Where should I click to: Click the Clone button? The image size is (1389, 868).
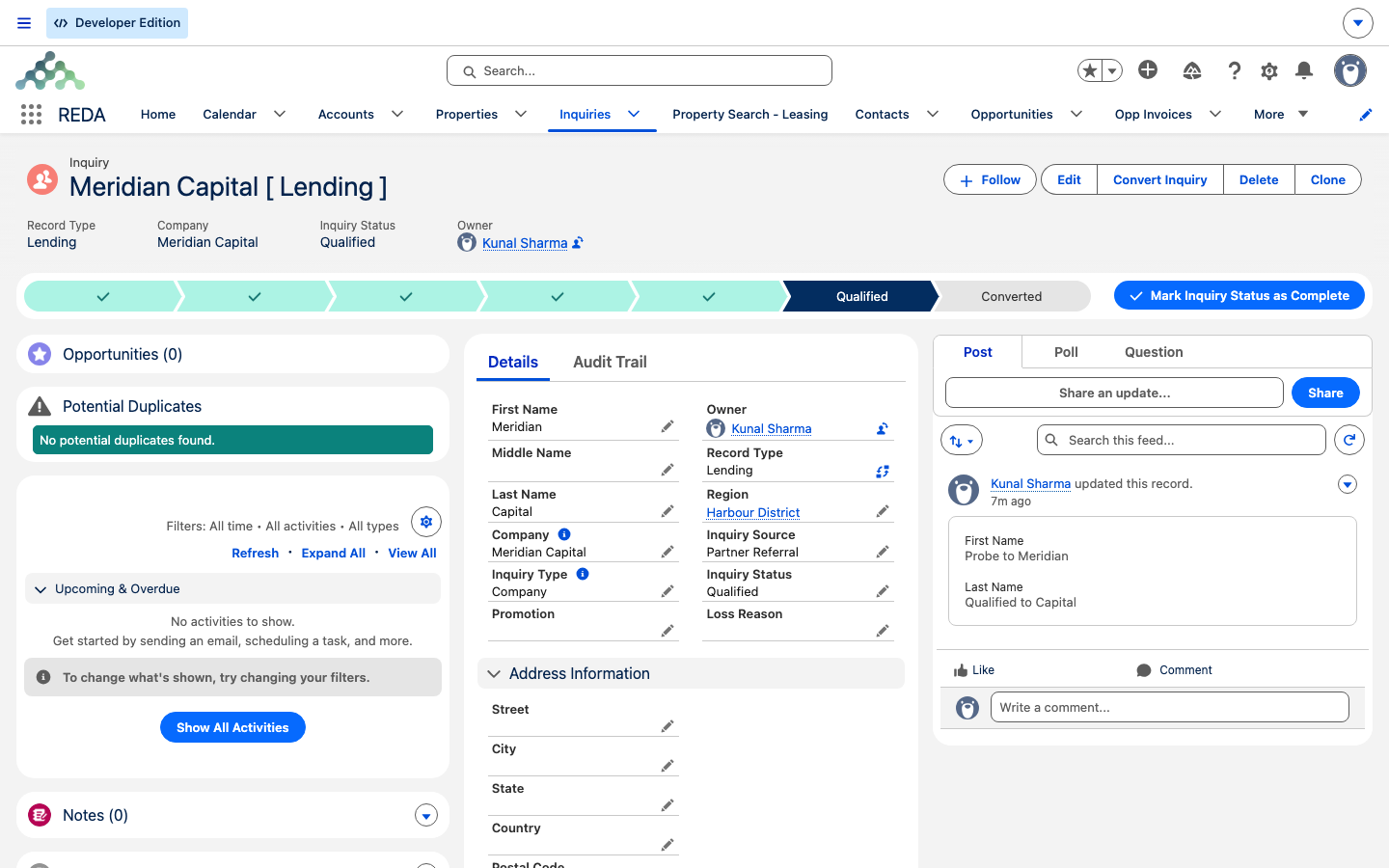(1327, 179)
